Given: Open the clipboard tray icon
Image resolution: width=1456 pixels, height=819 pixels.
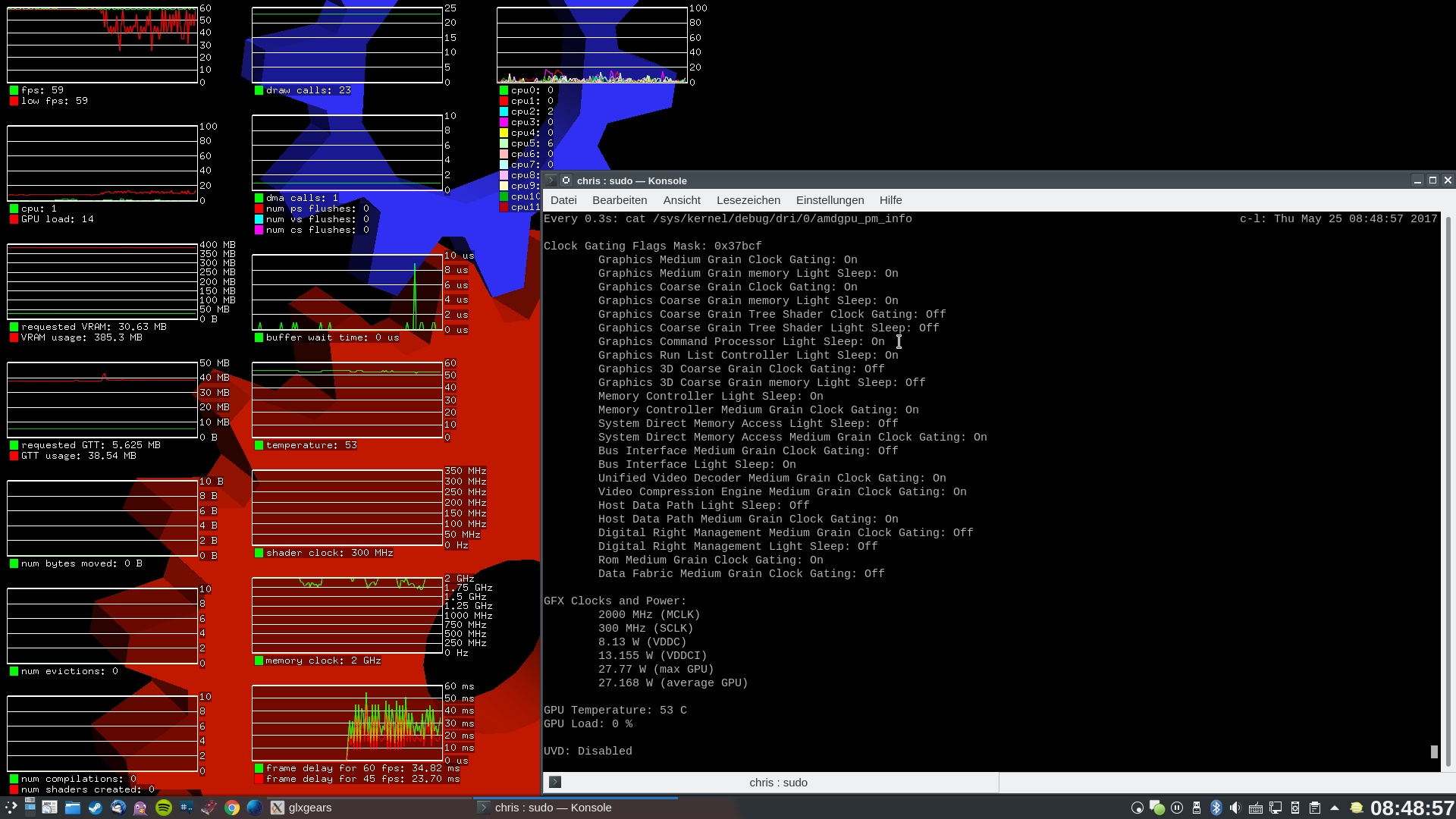Looking at the screenshot, I should tap(1315, 808).
